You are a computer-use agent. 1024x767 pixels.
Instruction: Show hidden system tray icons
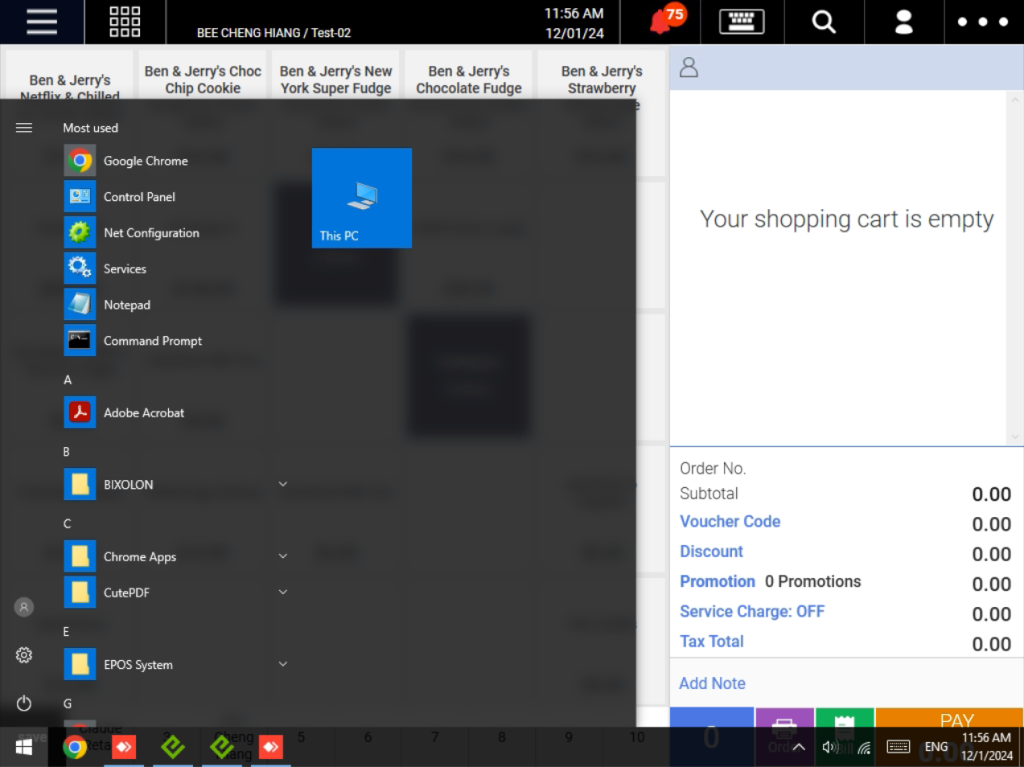coord(798,746)
